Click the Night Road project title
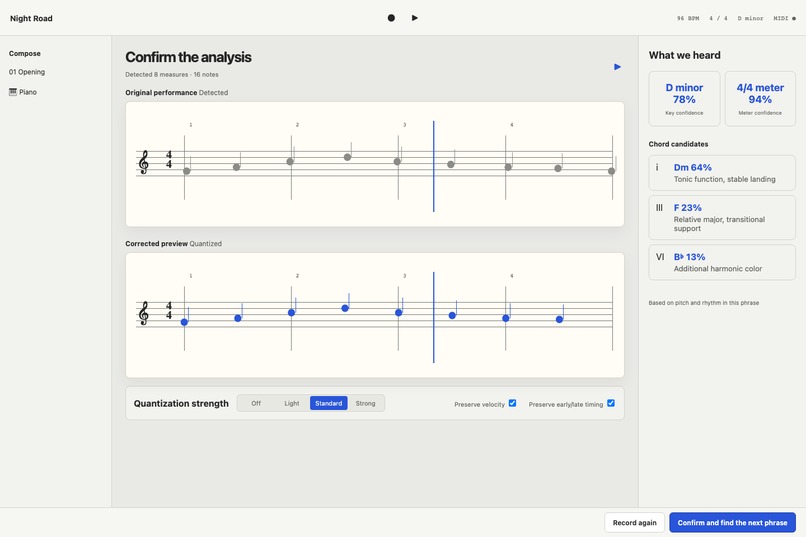Screen dimensions: 806x537 (x=31, y=18)
